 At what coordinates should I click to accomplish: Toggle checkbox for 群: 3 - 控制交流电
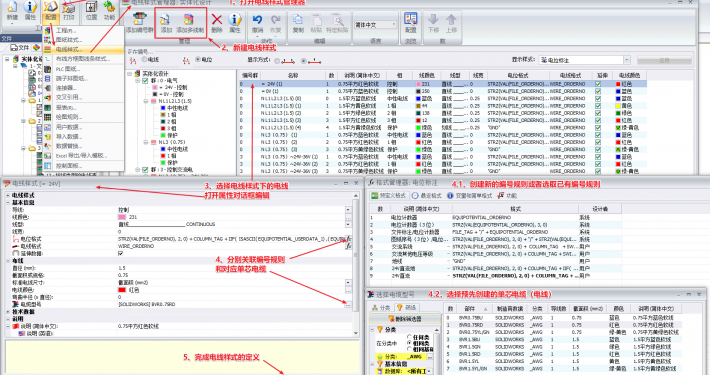145,169
